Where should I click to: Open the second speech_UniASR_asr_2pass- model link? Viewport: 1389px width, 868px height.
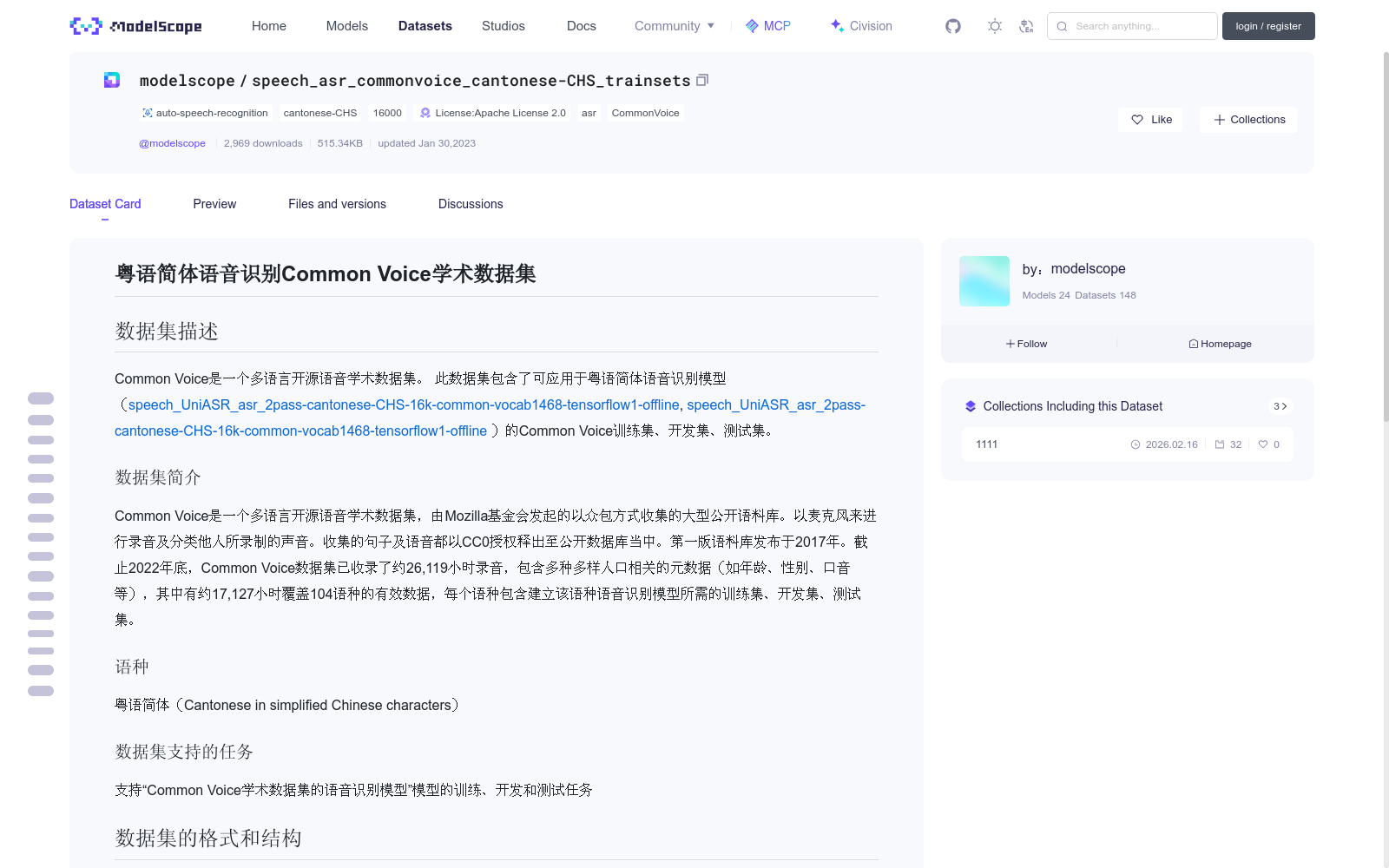[x=776, y=404]
